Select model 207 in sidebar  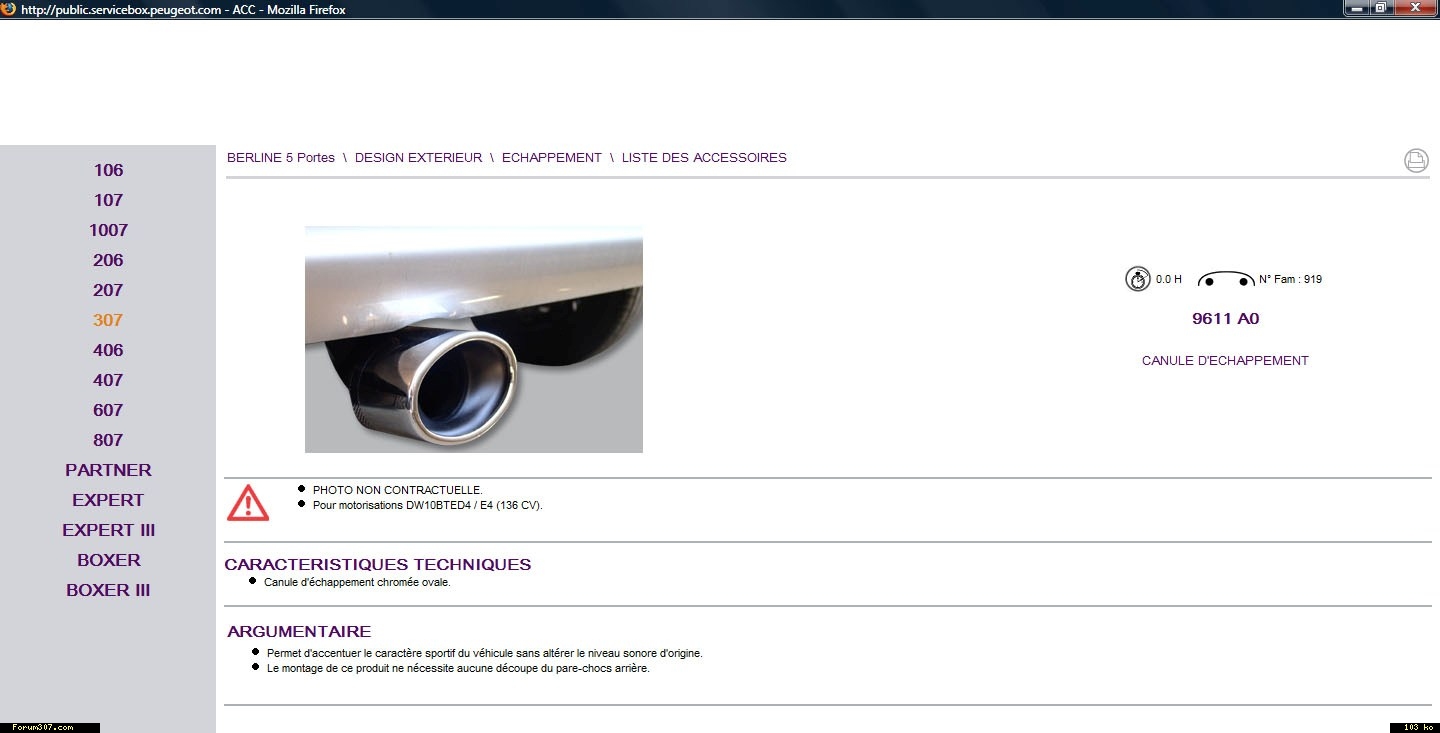tap(108, 290)
